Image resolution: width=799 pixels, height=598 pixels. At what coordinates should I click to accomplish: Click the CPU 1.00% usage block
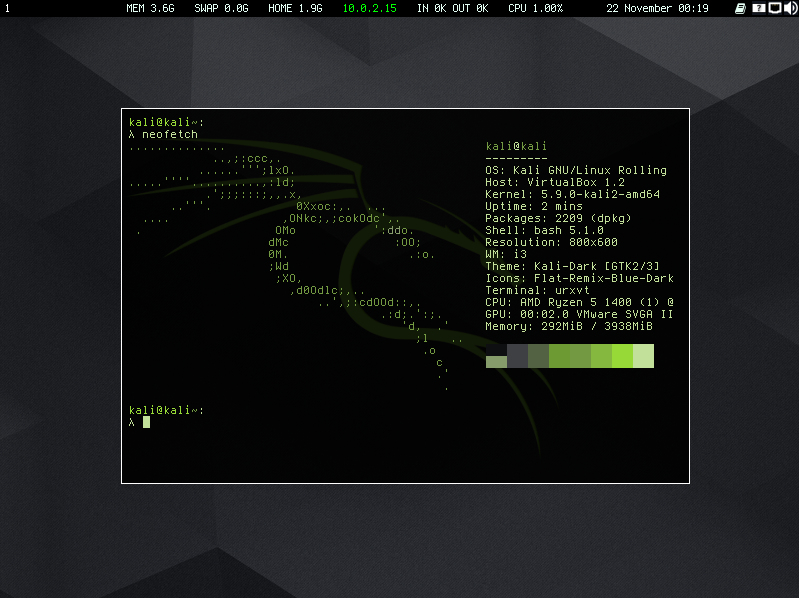click(x=535, y=8)
